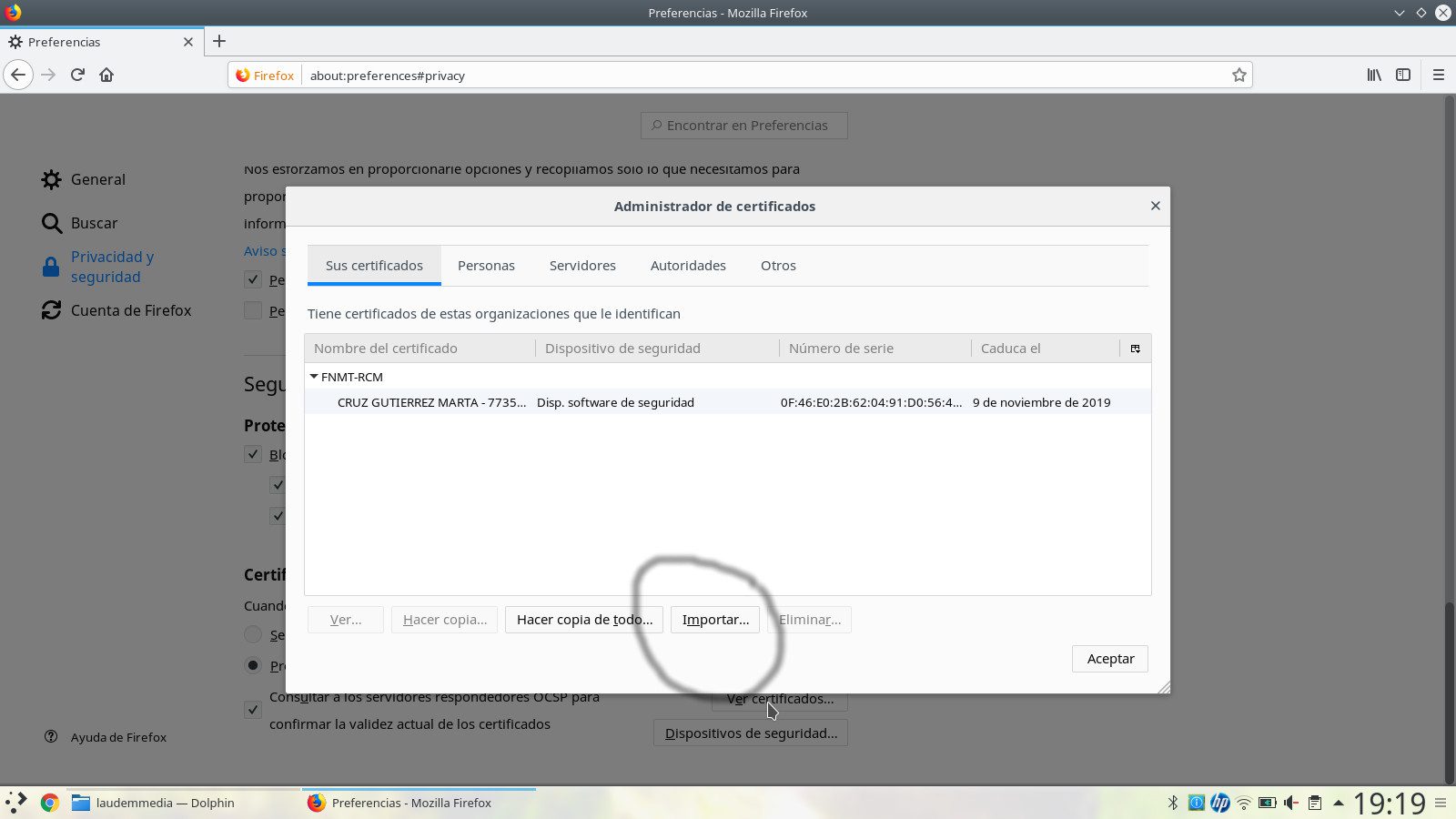The image size is (1456, 819).
Task: Open Dispositivos de seguridad button
Action: click(751, 733)
